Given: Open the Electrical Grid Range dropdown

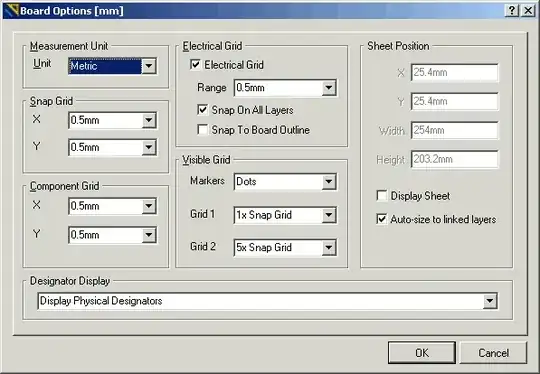Looking at the screenshot, I should (329, 88).
